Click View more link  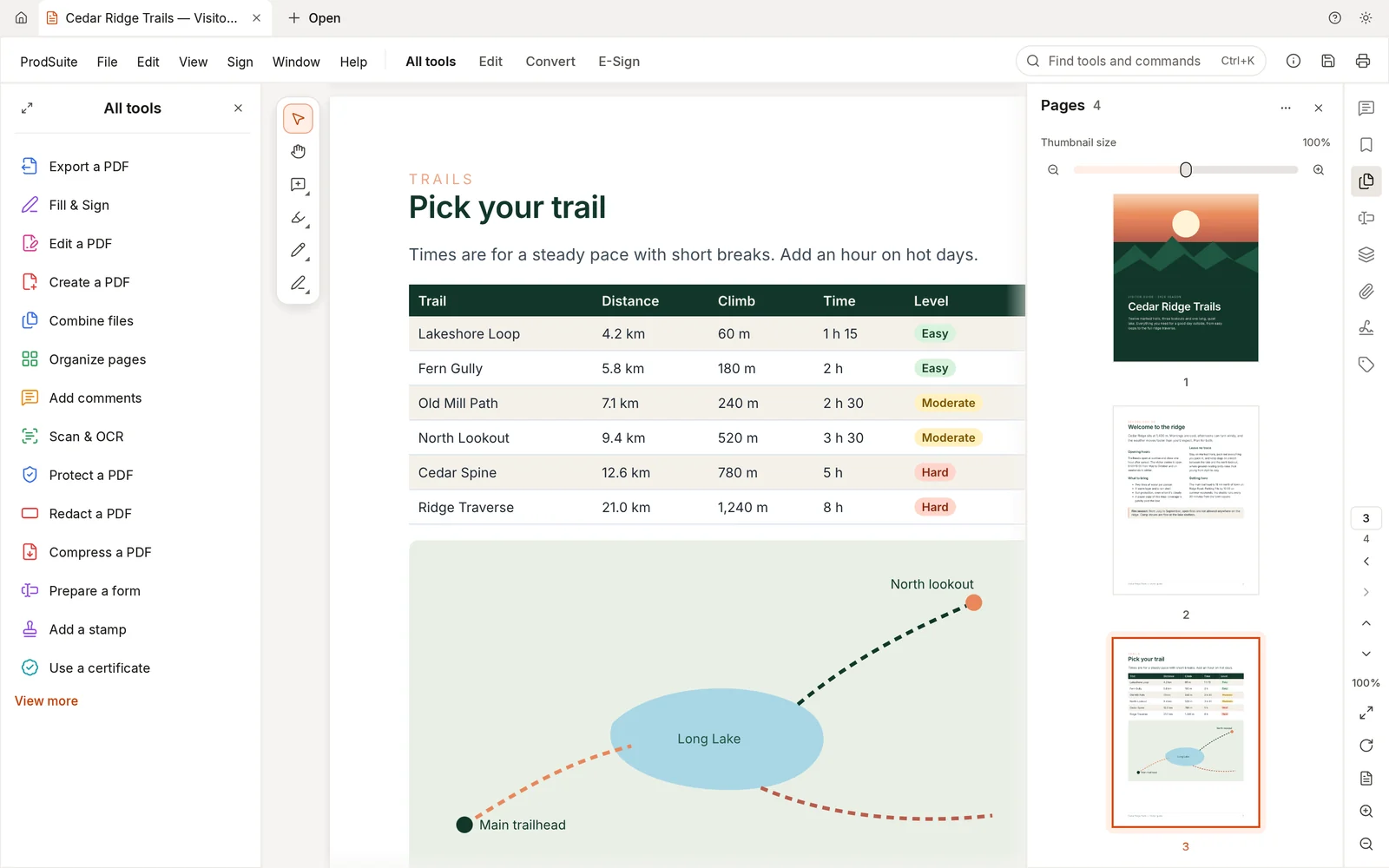46,700
